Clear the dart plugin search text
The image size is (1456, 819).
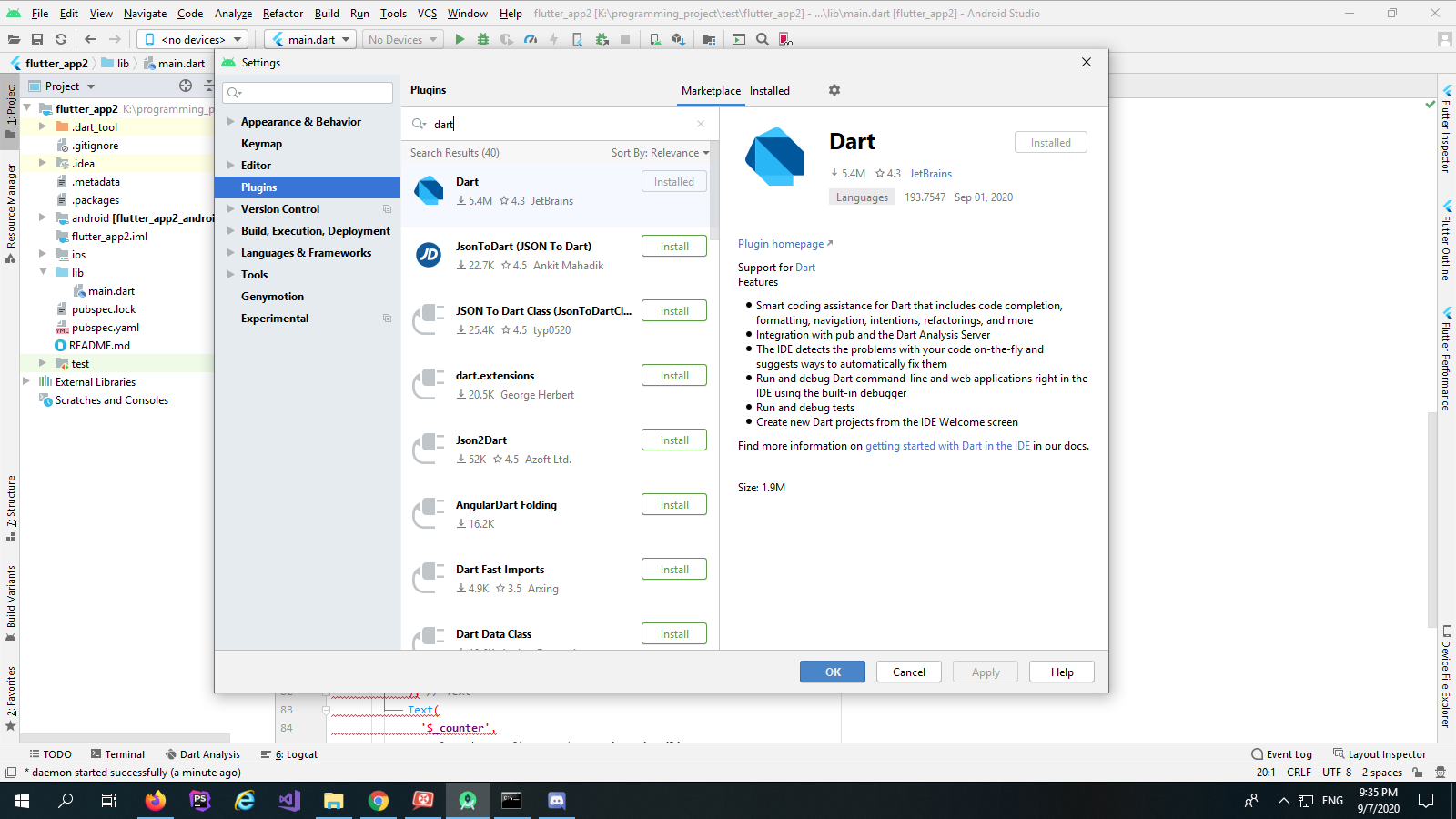(701, 124)
